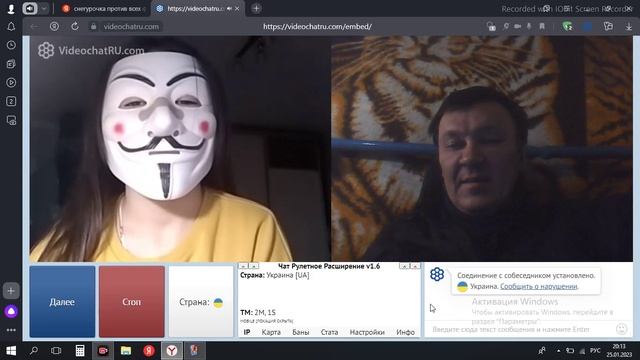Close the videochatru tab
This screenshot has width=640, height=360.
click(x=237, y=9)
